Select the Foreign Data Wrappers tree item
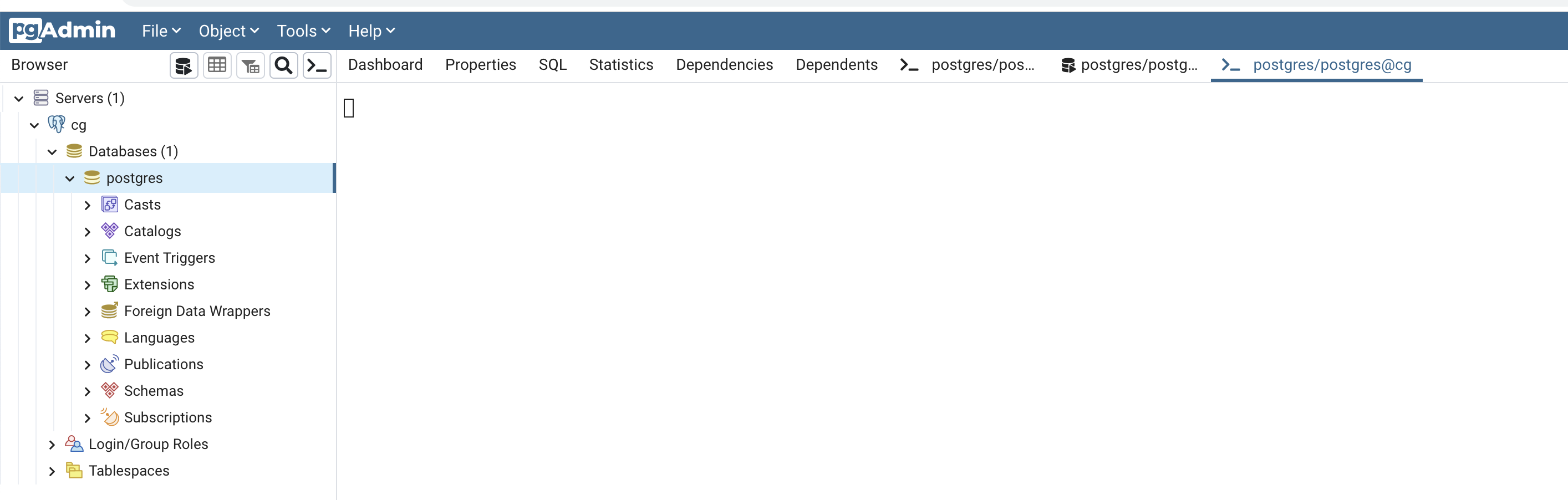Viewport: 1568px width, 500px height. (x=197, y=311)
